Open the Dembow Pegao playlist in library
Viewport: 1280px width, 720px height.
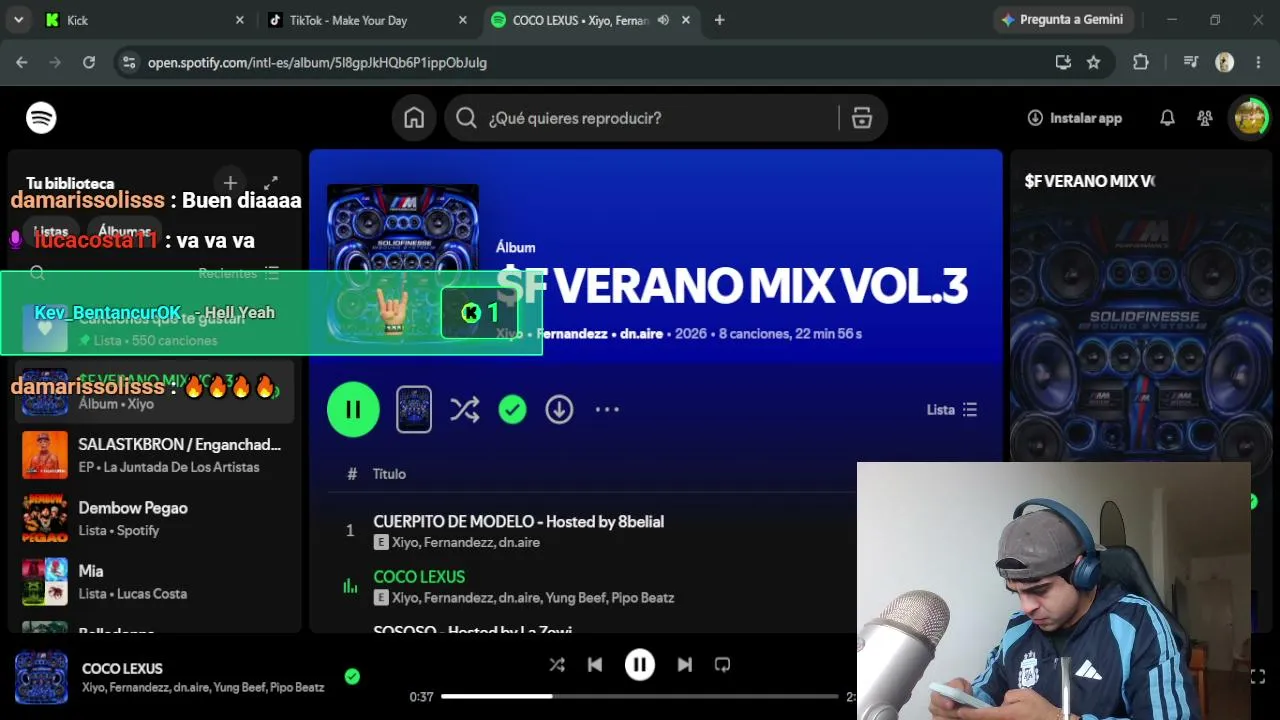click(x=155, y=518)
